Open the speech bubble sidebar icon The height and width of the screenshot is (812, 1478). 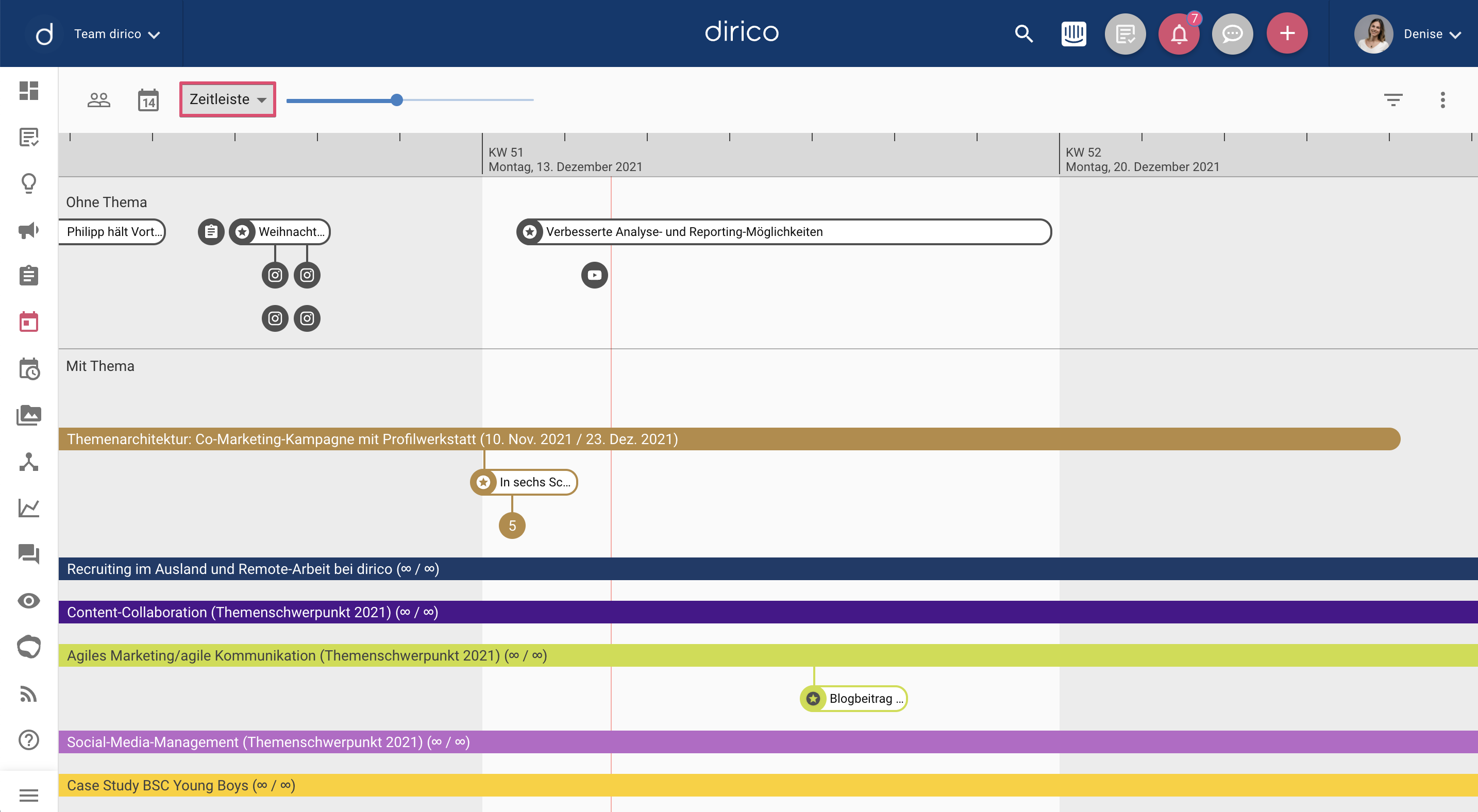point(29,647)
